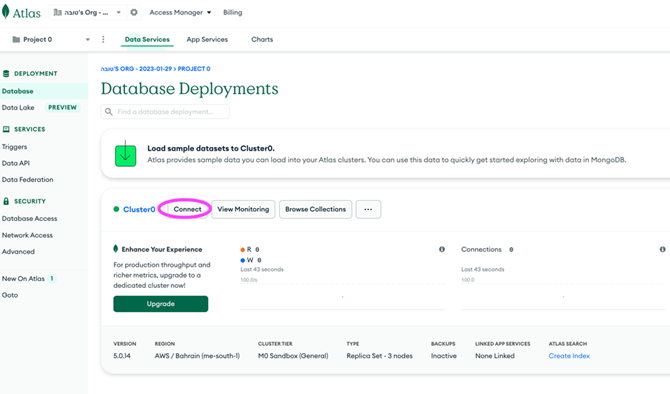Viewport: 670px width, 394px height.
Task: Click the Load sample datasets to Cluster0 heading
Action: 211,148
